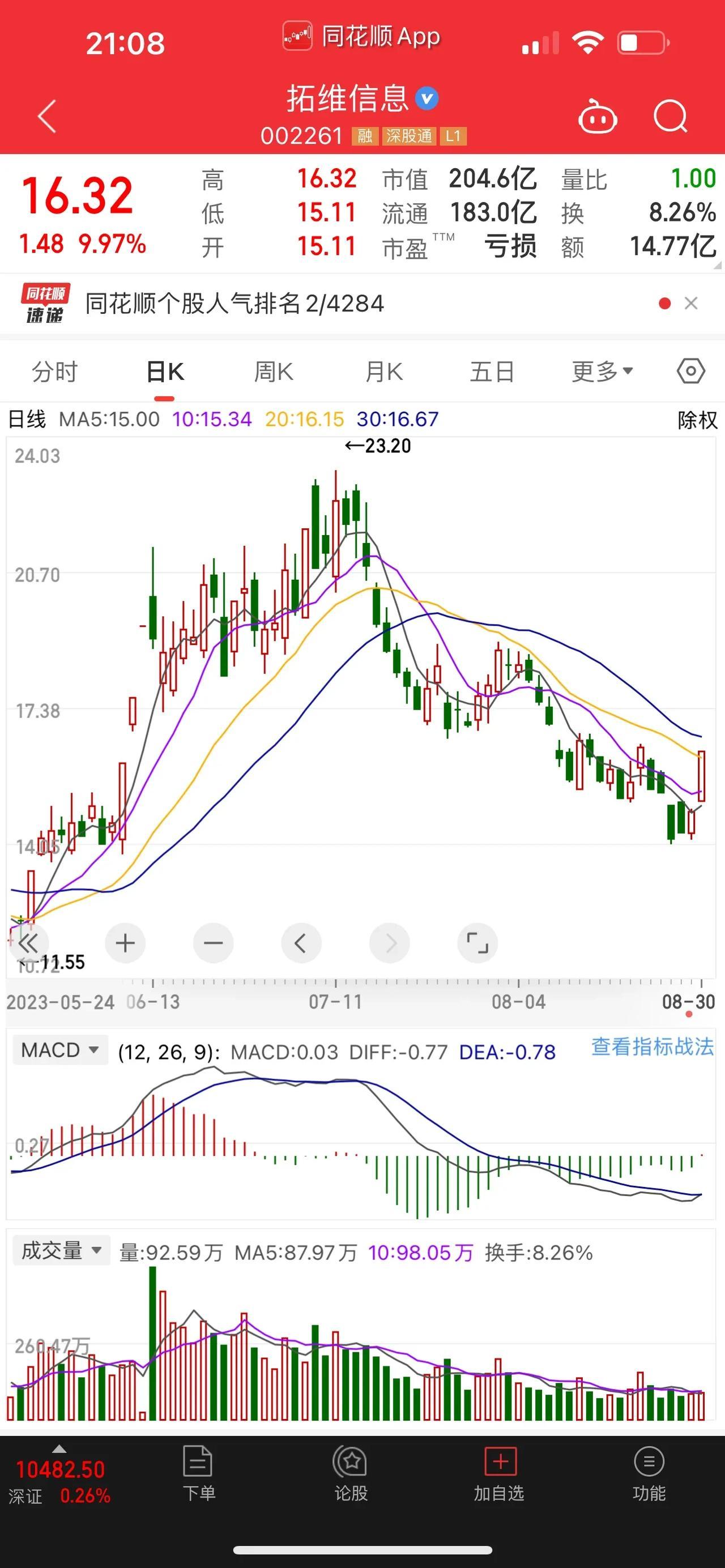Open the 成交量 indicator dropdown

click(x=61, y=1251)
